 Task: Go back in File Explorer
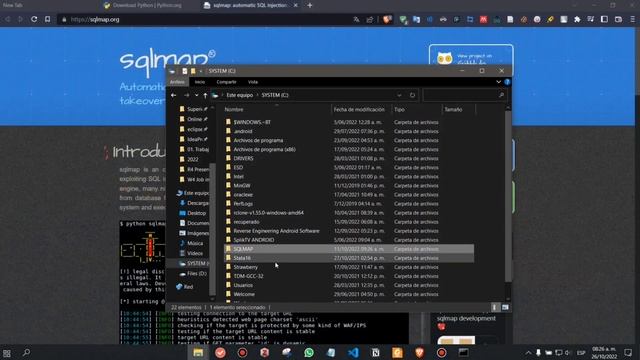point(174,95)
